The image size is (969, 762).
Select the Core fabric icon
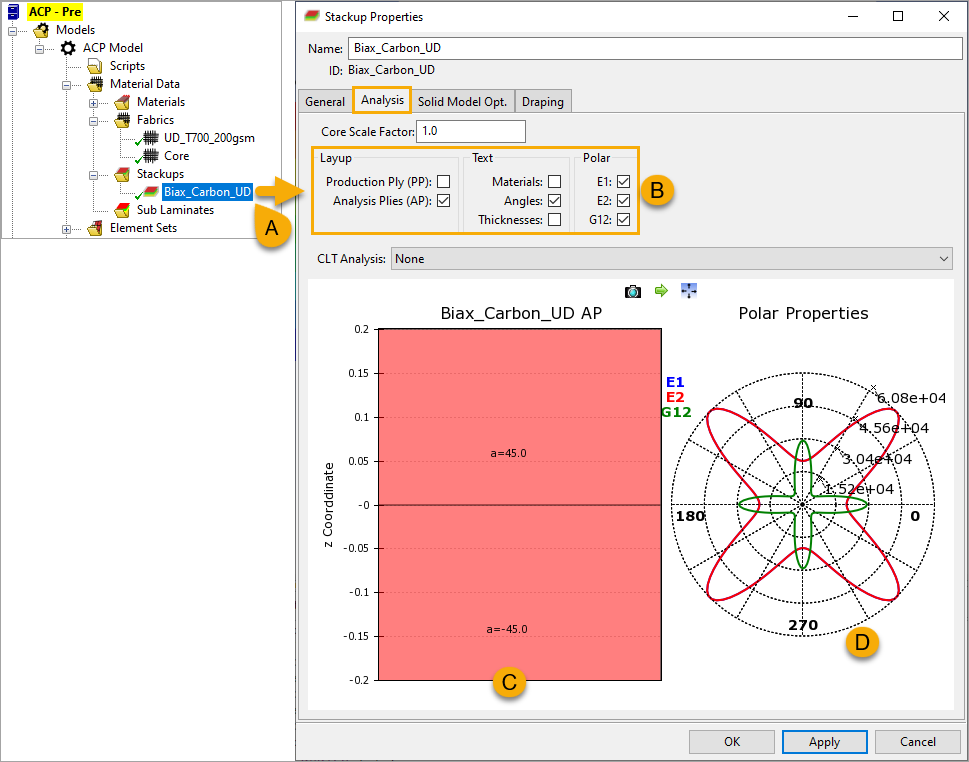(149, 156)
